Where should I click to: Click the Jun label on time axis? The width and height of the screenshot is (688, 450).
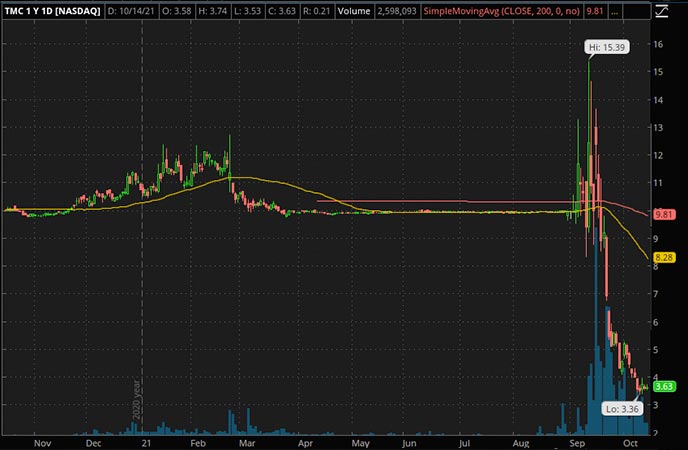pos(409,443)
